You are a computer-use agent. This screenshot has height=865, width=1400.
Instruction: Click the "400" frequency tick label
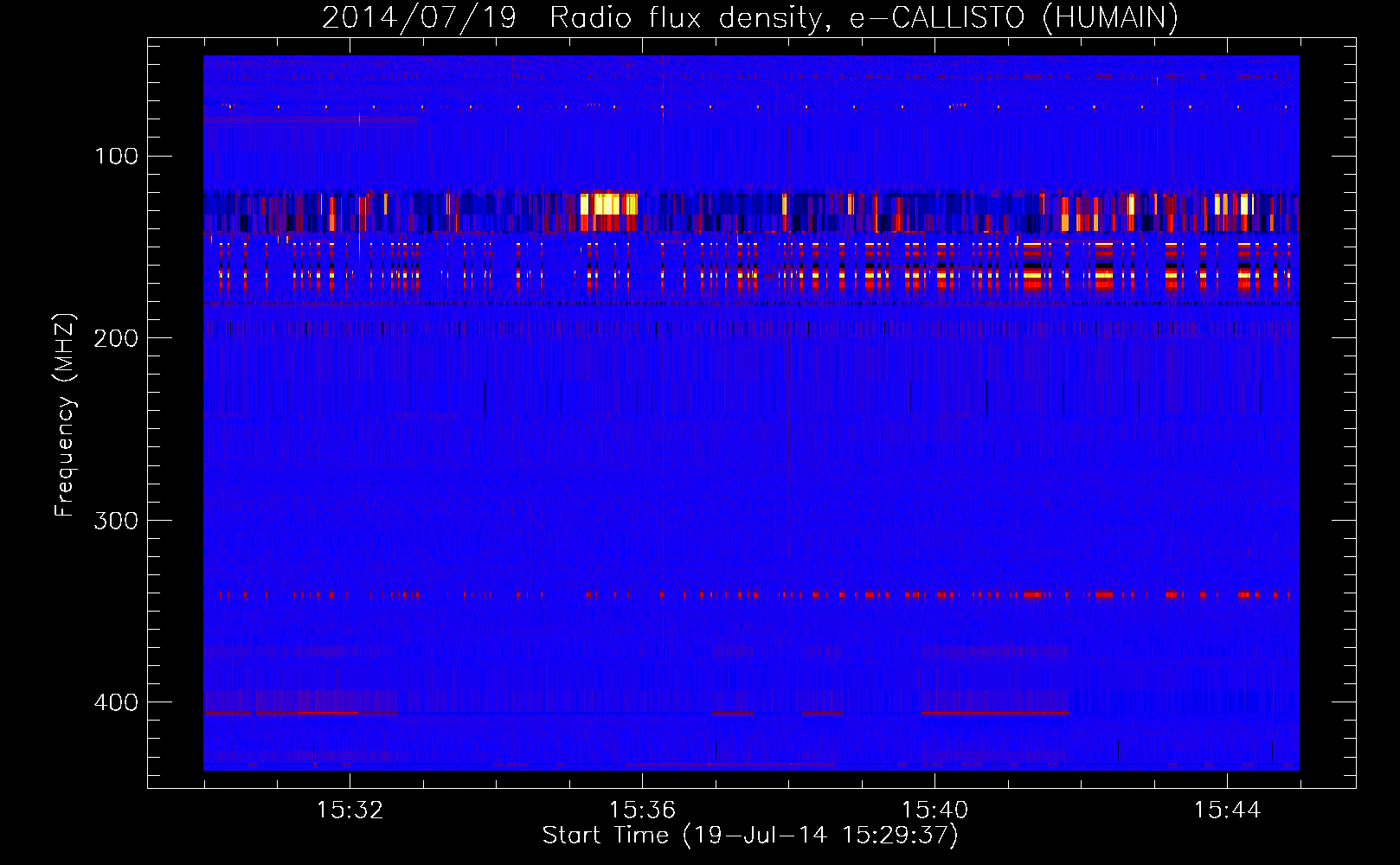116,702
